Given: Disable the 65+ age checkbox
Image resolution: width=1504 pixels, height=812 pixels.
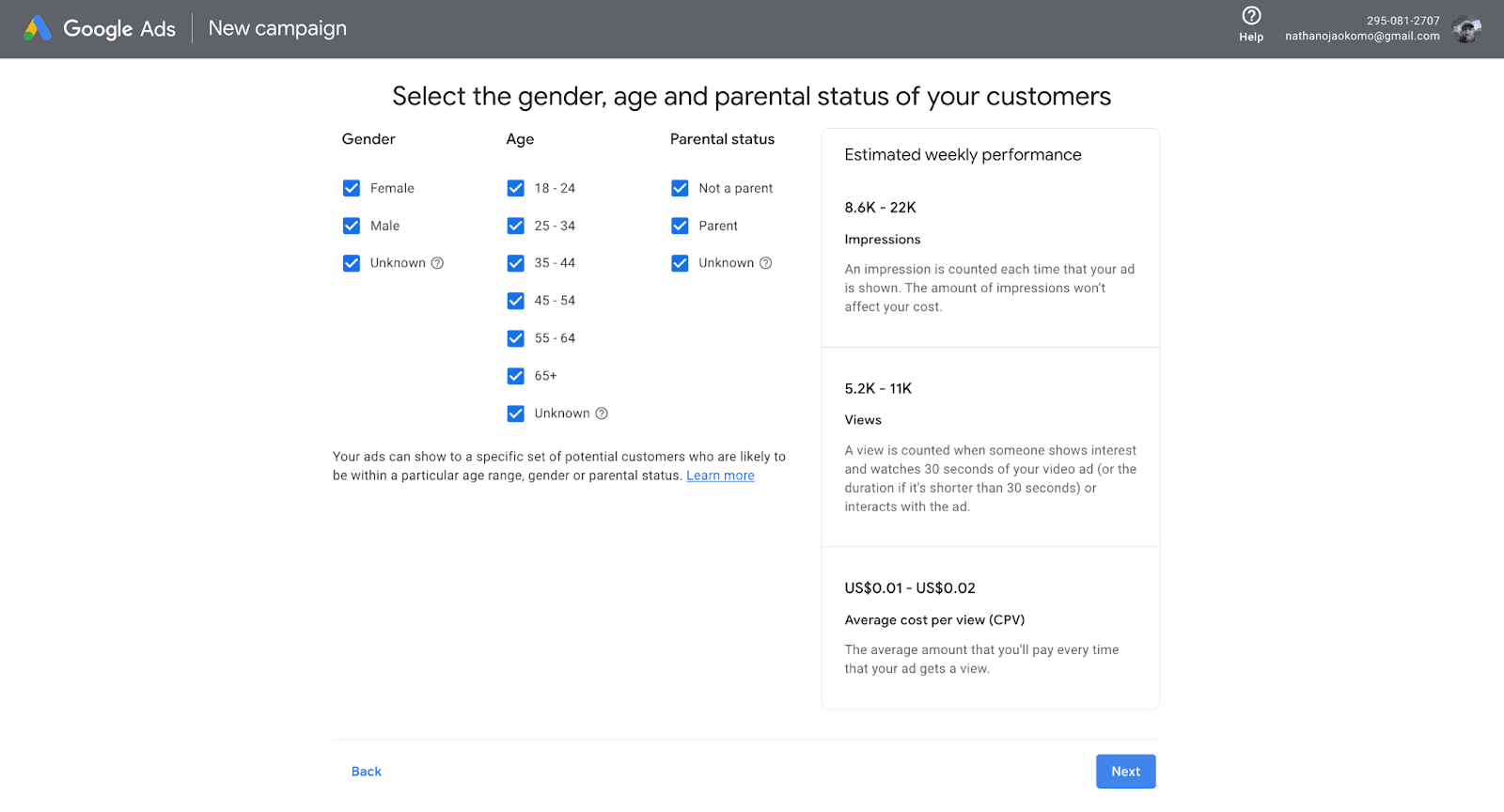Looking at the screenshot, I should 515,376.
